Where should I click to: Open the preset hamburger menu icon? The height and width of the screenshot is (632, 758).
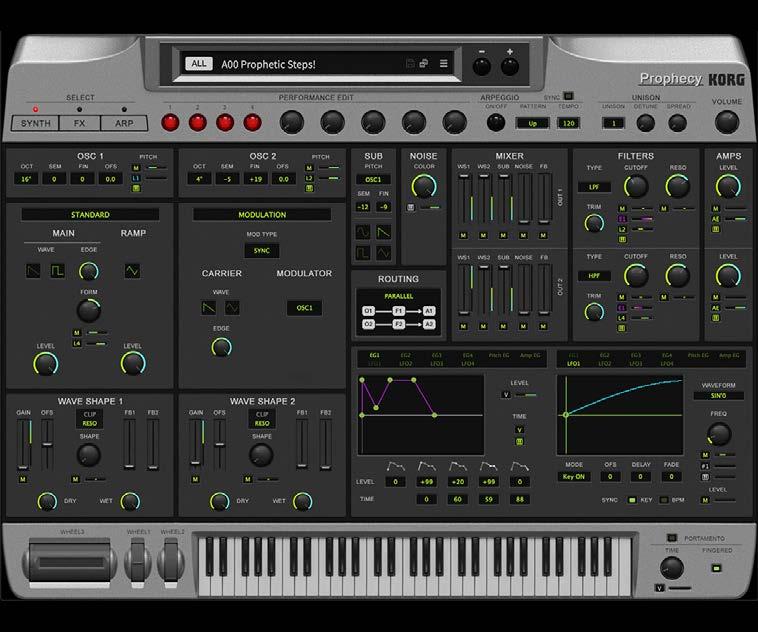443,63
